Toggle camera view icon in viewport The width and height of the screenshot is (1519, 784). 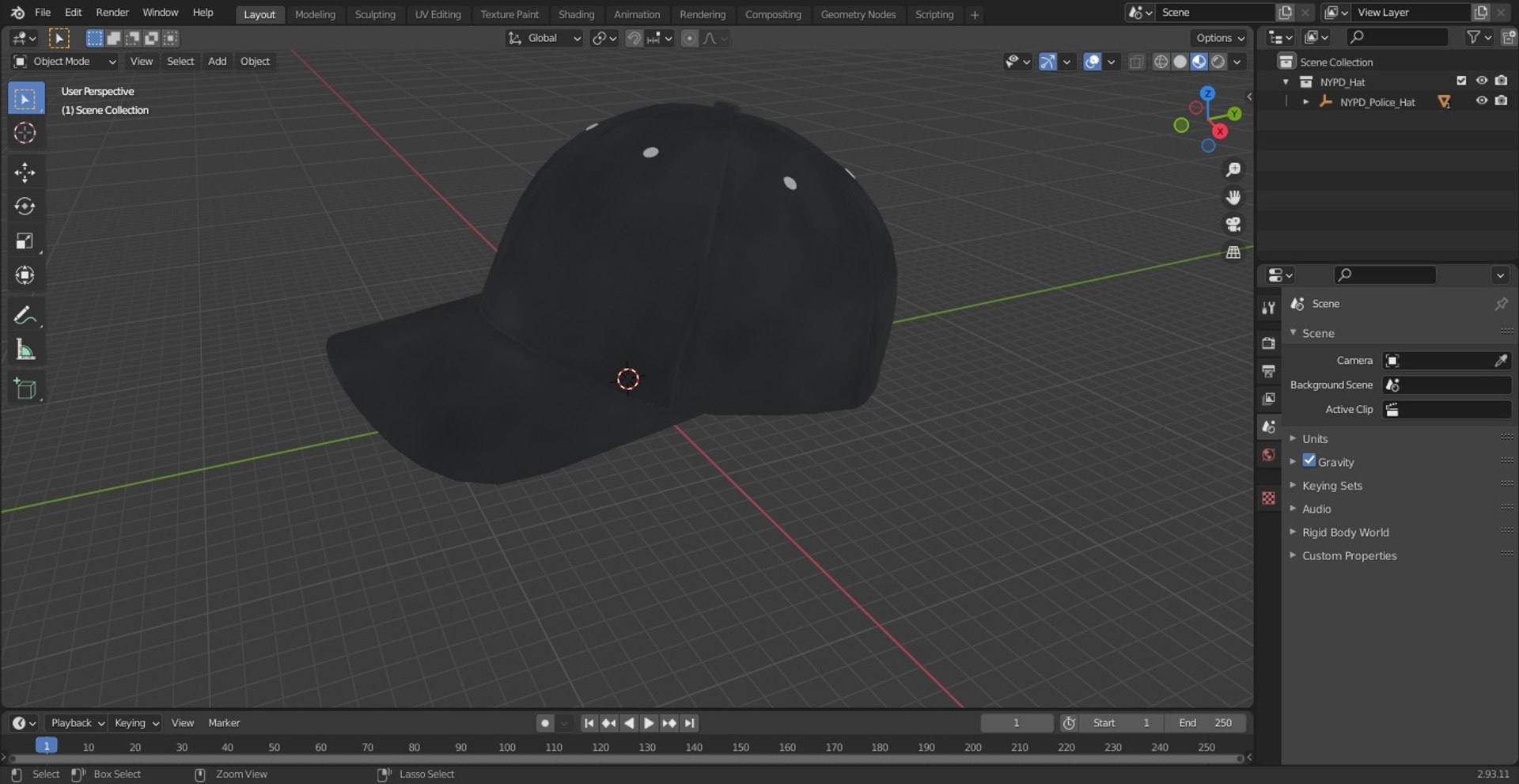pos(1233,225)
